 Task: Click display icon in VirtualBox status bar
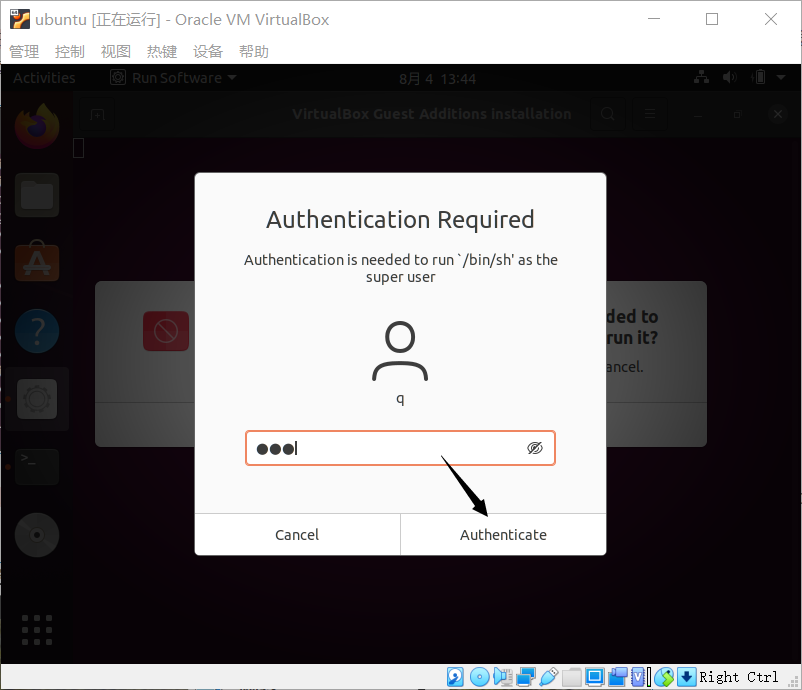[x=594, y=677]
